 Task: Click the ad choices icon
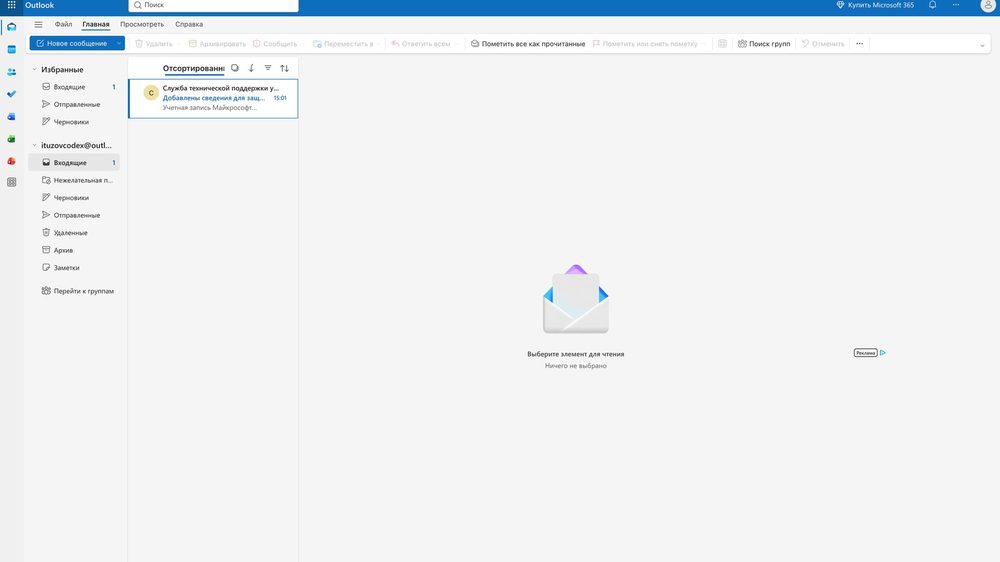pos(883,353)
